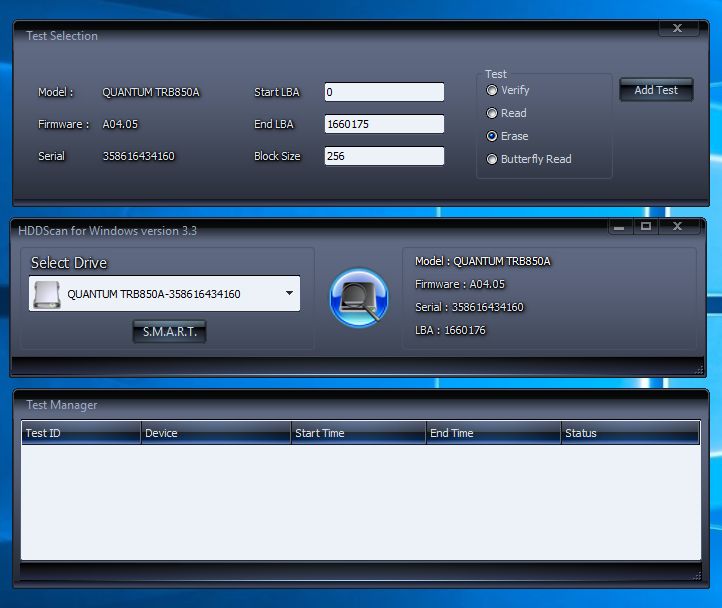Click the HDDScan window resize grip
Screen dimensions: 722x608
pyautogui.click(x=699, y=369)
